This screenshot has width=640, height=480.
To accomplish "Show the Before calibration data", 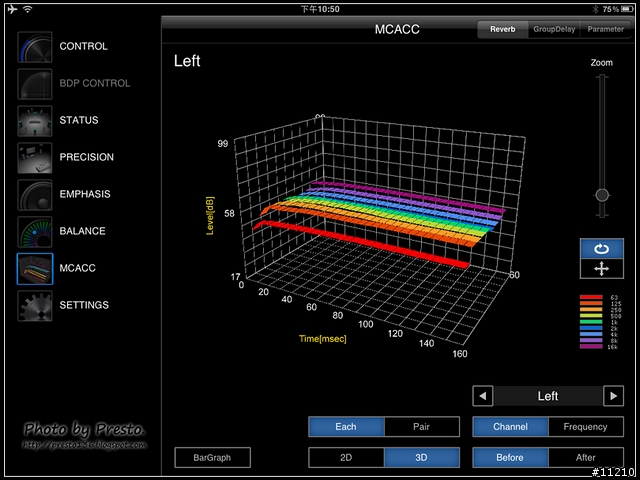I will coord(510,458).
